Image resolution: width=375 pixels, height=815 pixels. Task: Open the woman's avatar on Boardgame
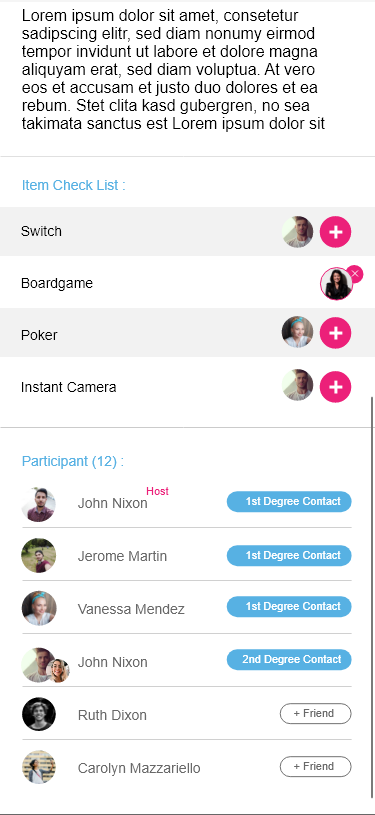(337, 284)
